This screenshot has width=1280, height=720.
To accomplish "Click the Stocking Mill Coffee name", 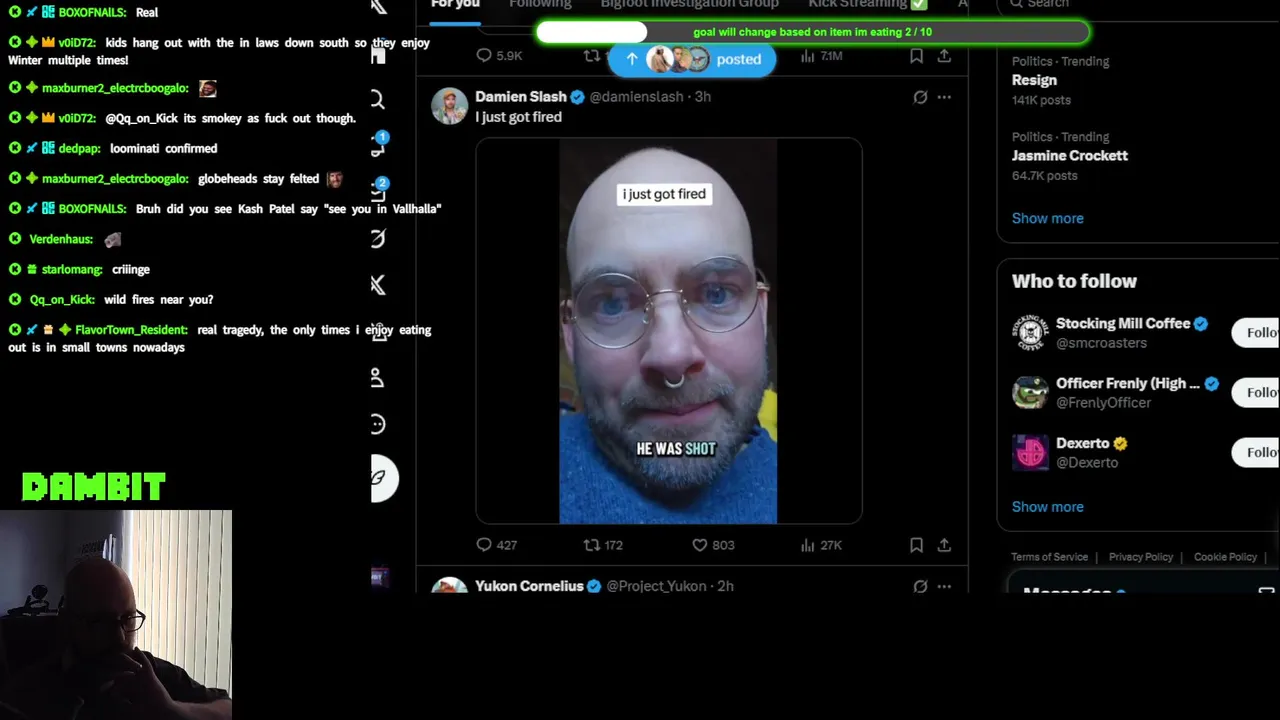I will coord(1123,324).
